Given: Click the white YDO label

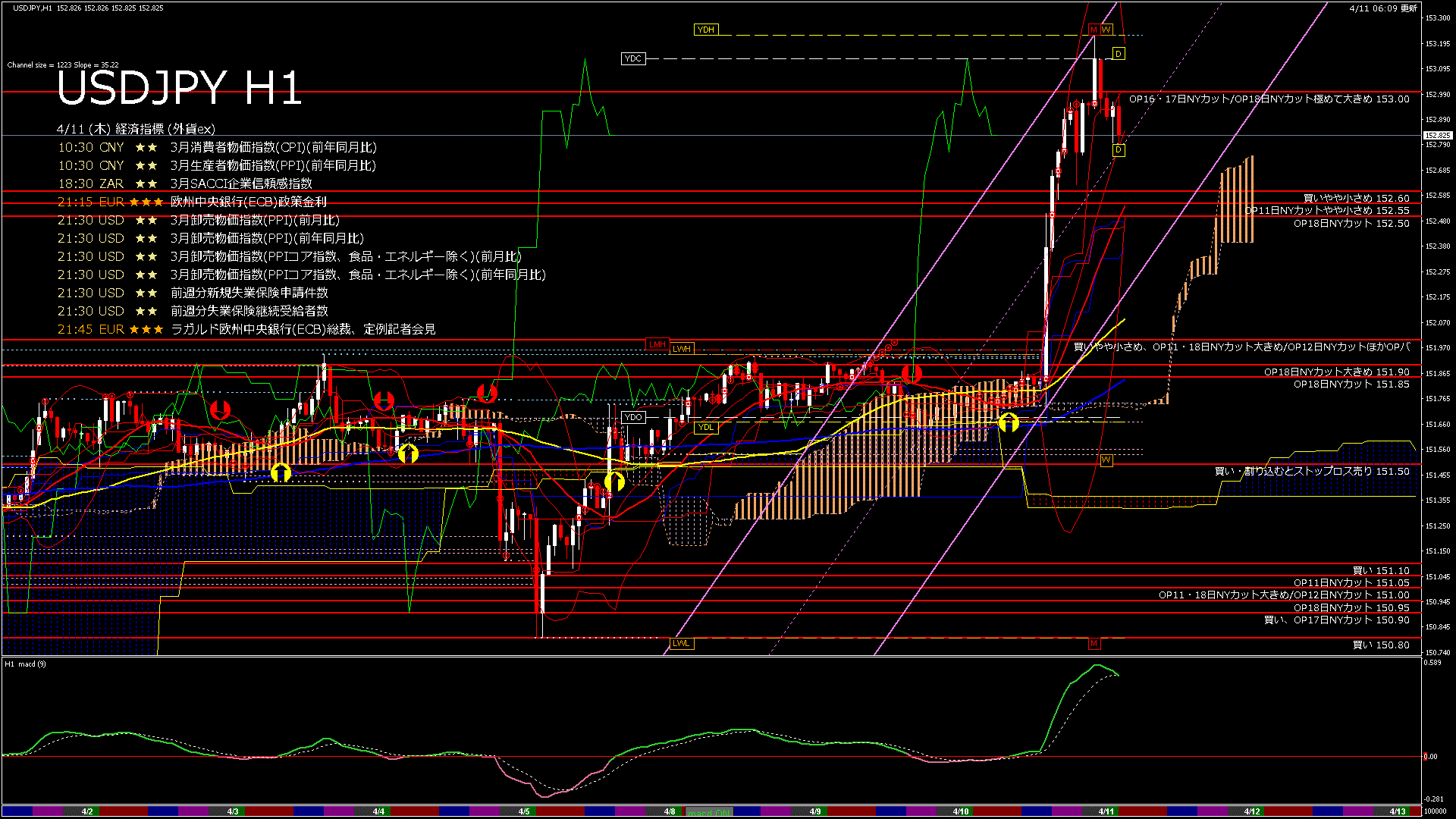Looking at the screenshot, I should (633, 417).
